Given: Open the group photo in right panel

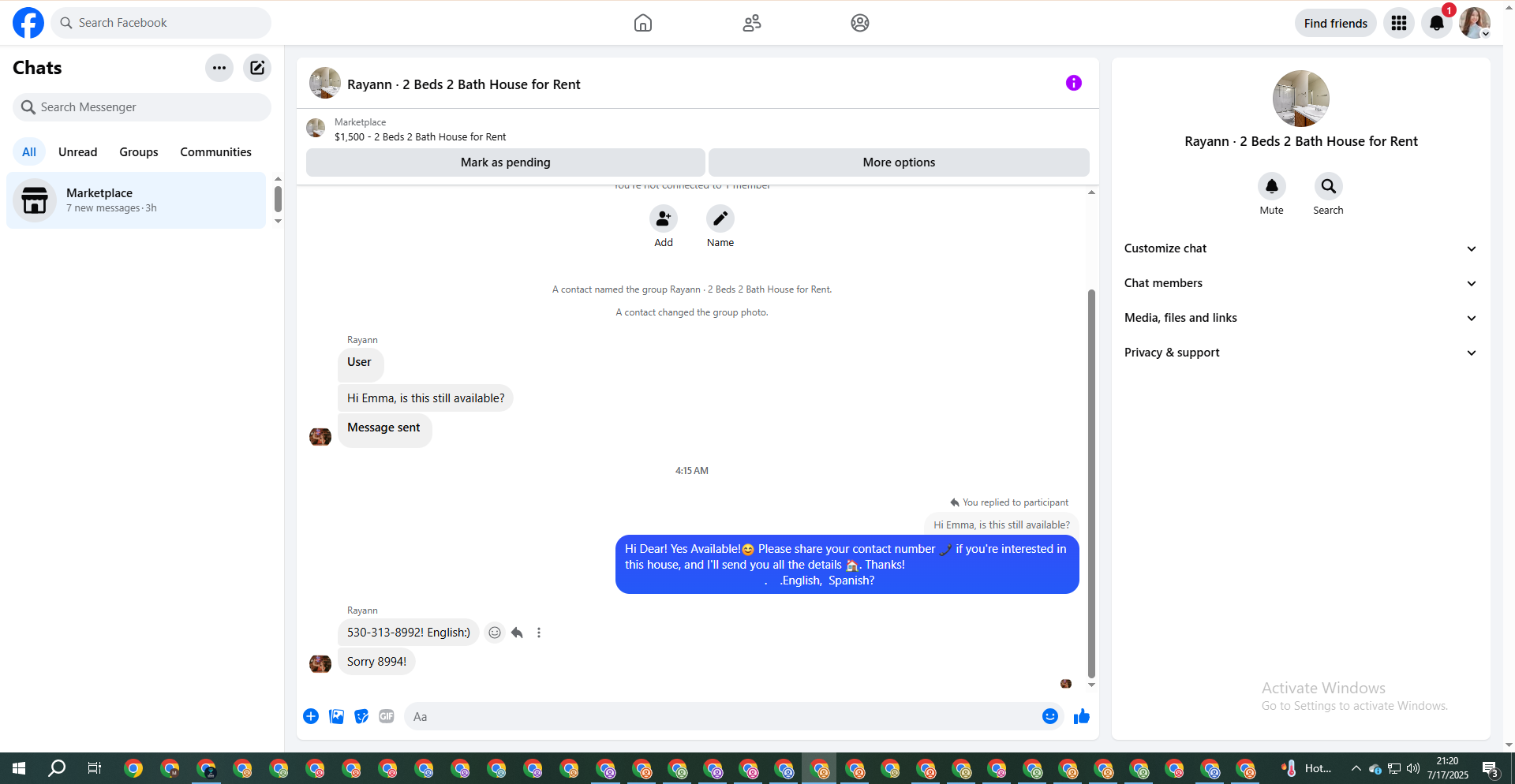Looking at the screenshot, I should 1301,99.
